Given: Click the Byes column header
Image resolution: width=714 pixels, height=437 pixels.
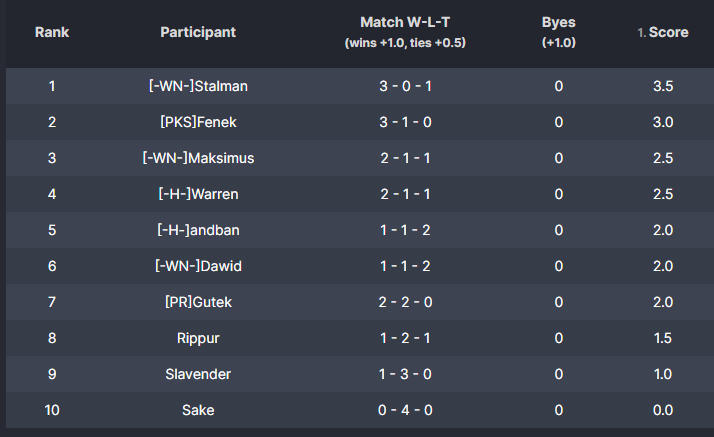Looking at the screenshot, I should (559, 32).
